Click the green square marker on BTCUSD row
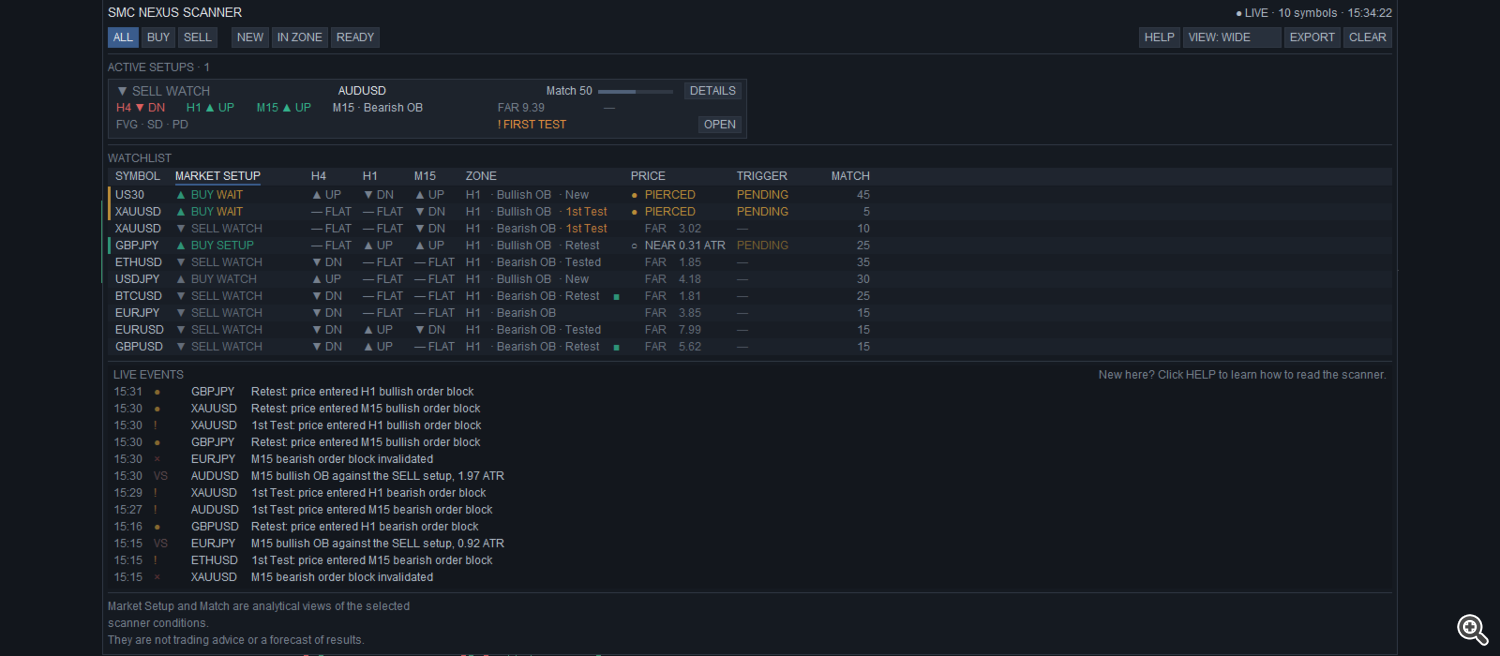Image resolution: width=1500 pixels, height=656 pixels. pos(617,297)
